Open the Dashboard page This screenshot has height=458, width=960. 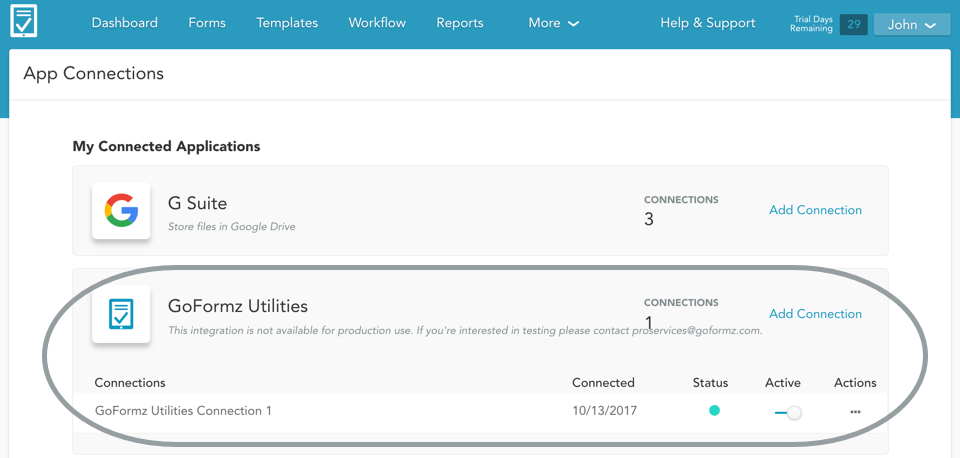click(x=125, y=23)
